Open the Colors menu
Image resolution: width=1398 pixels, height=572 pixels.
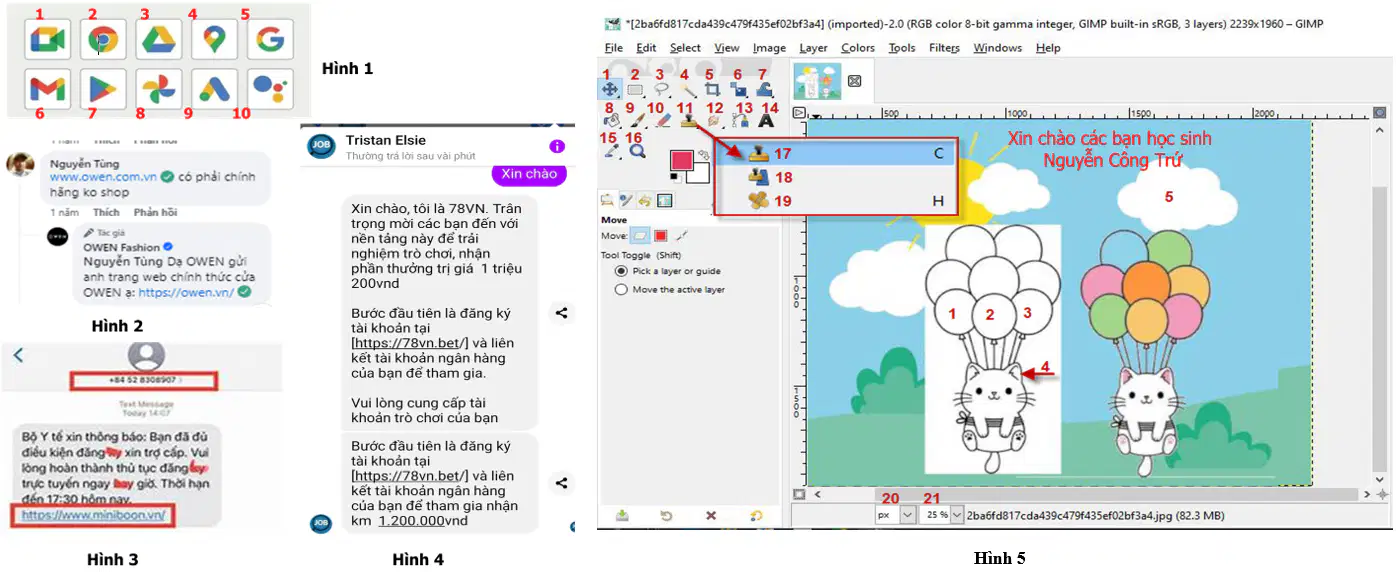pos(858,48)
